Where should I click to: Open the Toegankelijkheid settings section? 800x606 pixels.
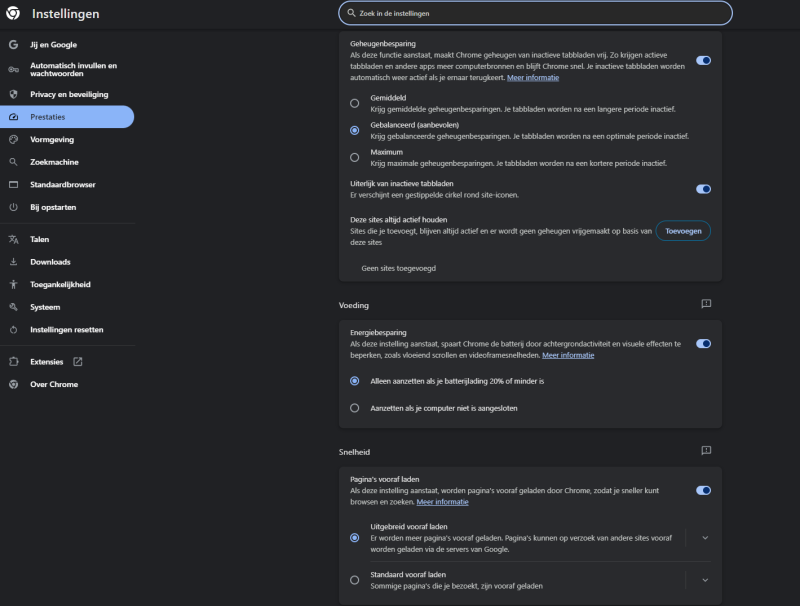pyautogui.click(x=60, y=285)
